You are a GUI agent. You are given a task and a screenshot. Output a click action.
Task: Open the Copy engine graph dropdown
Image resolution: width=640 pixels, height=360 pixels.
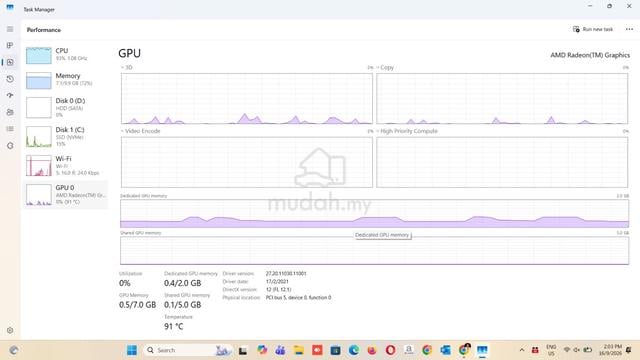point(385,67)
